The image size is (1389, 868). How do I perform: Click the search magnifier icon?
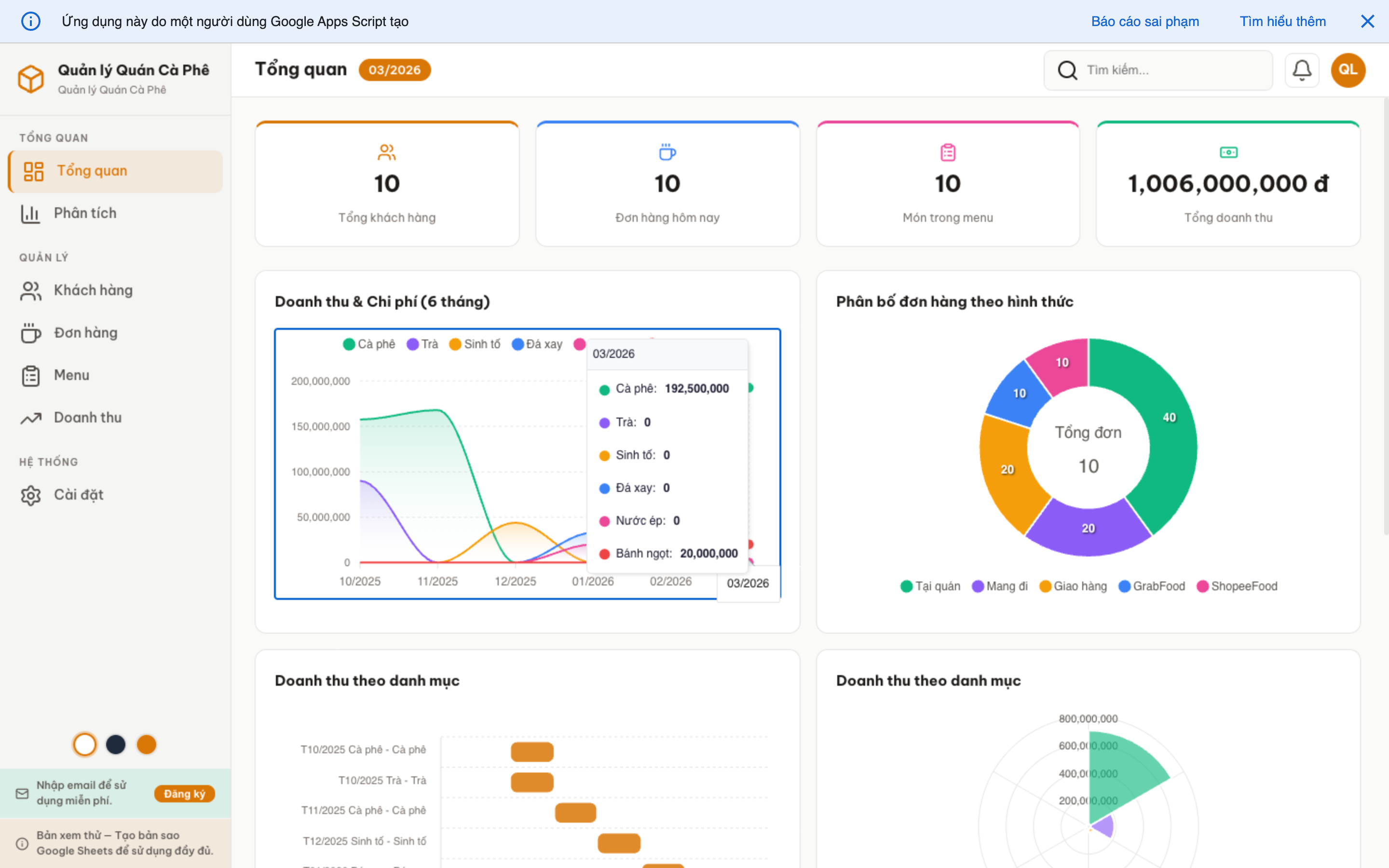point(1067,70)
